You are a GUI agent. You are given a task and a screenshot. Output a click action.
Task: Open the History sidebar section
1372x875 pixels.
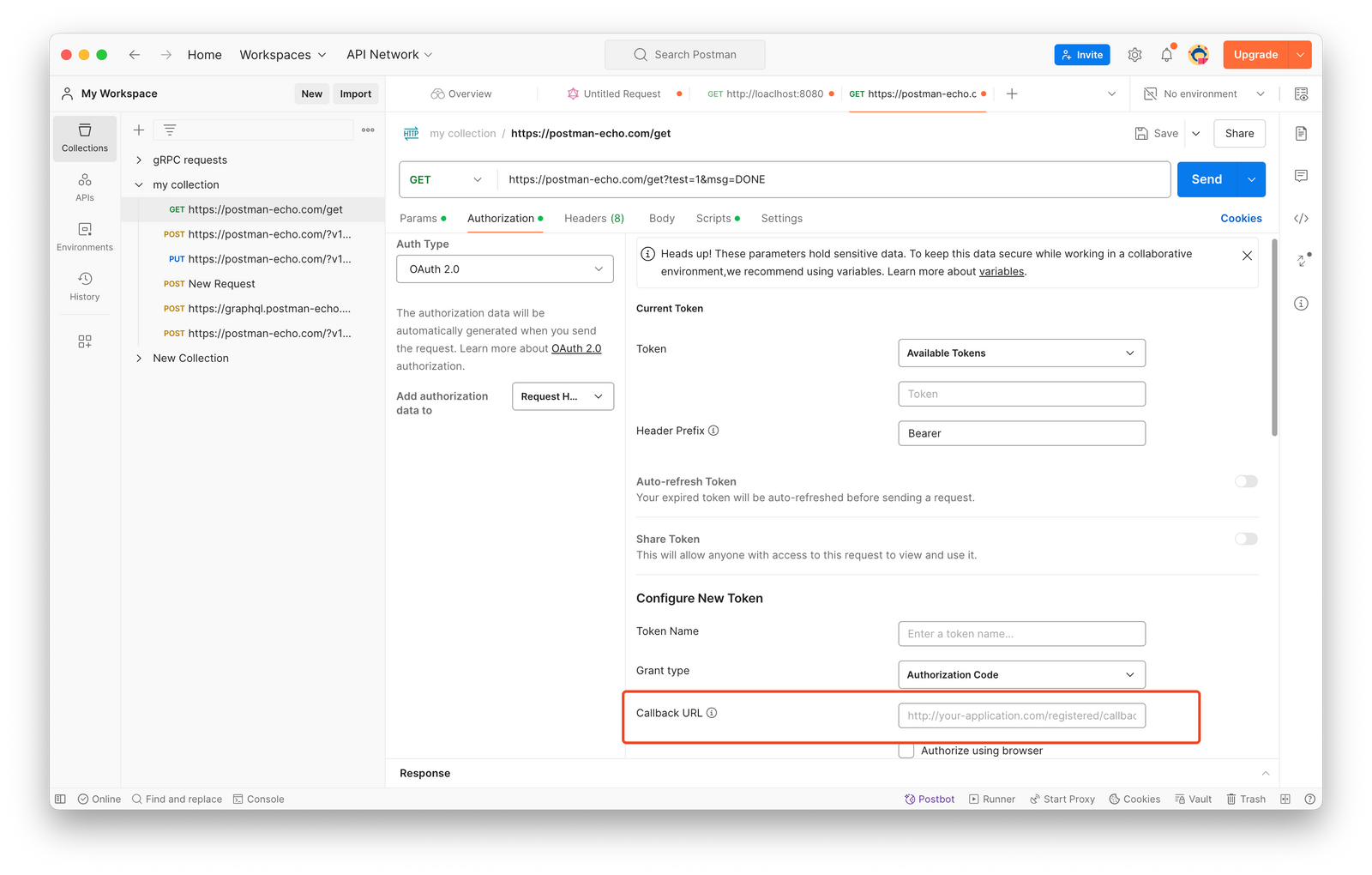coord(85,287)
